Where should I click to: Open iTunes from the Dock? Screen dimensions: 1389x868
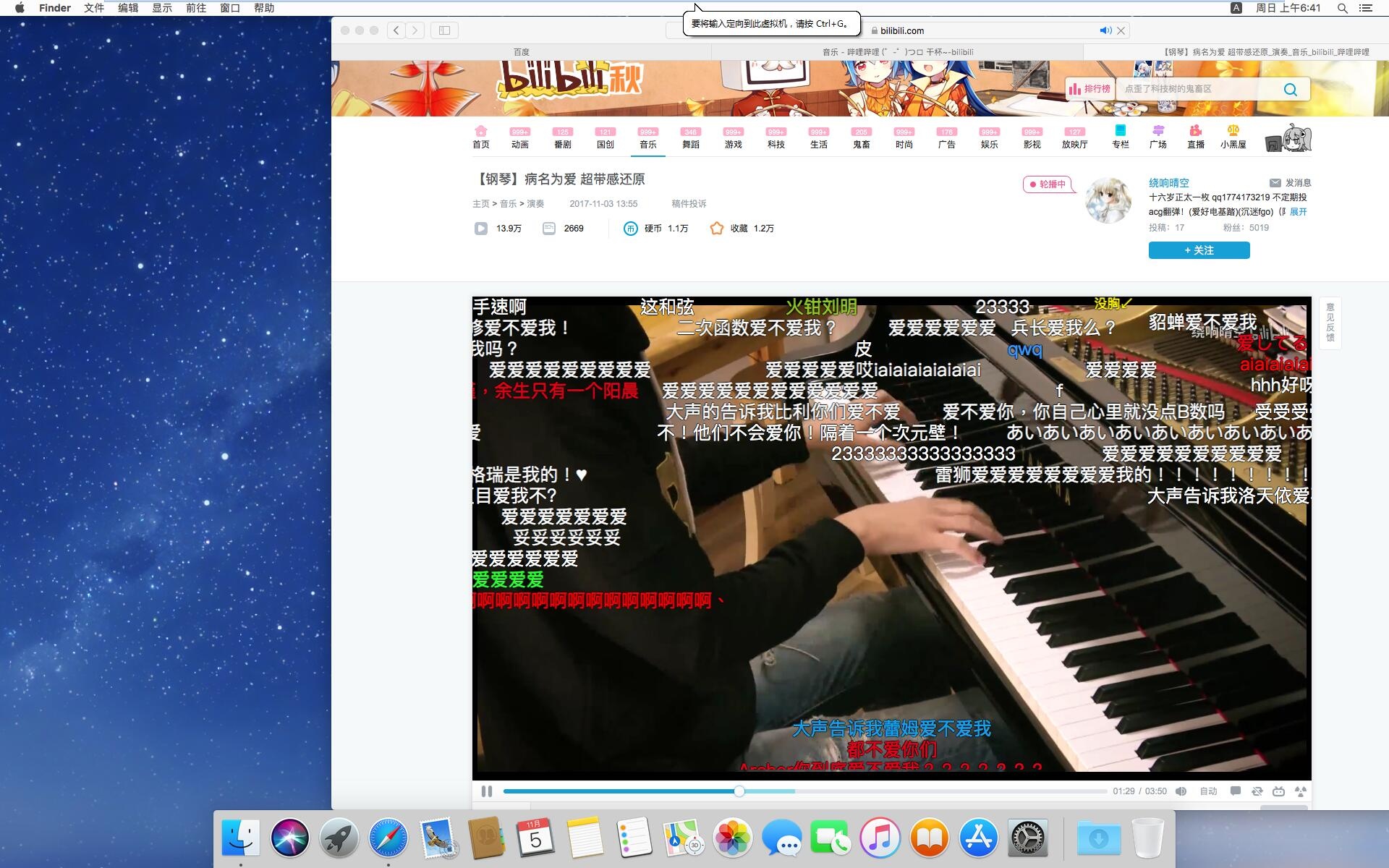pos(880,838)
